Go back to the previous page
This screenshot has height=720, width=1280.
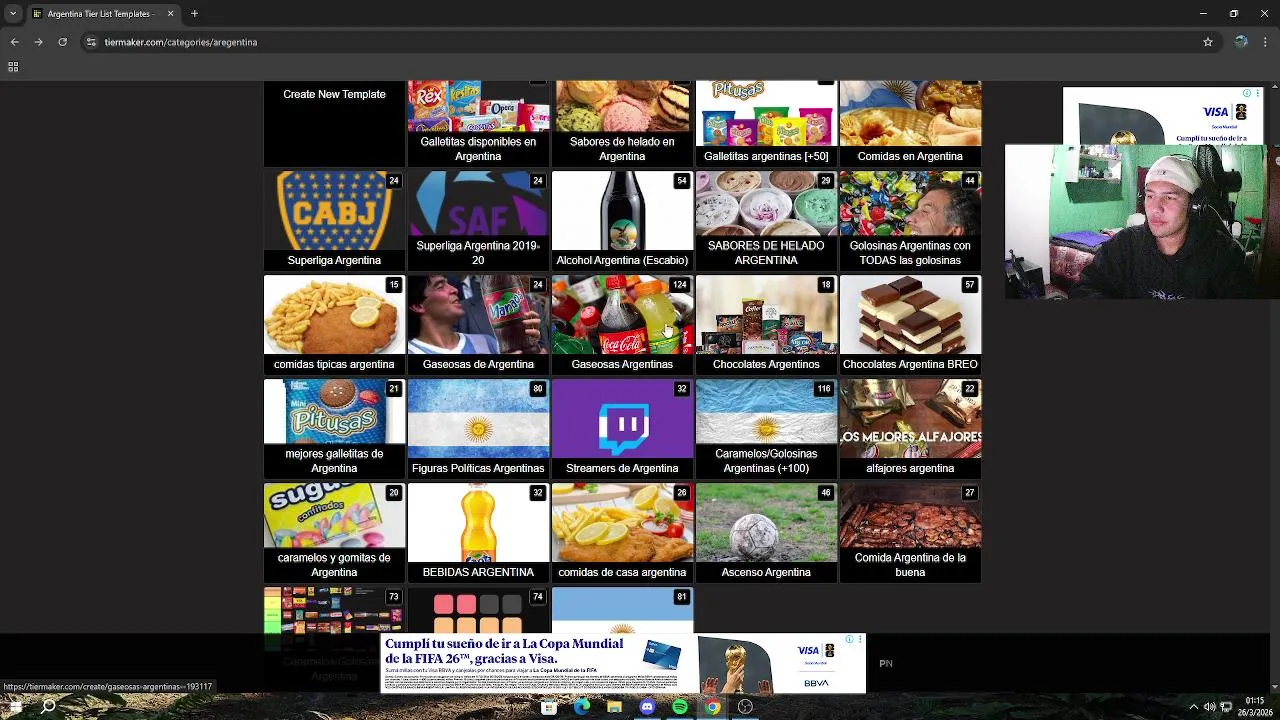14,42
